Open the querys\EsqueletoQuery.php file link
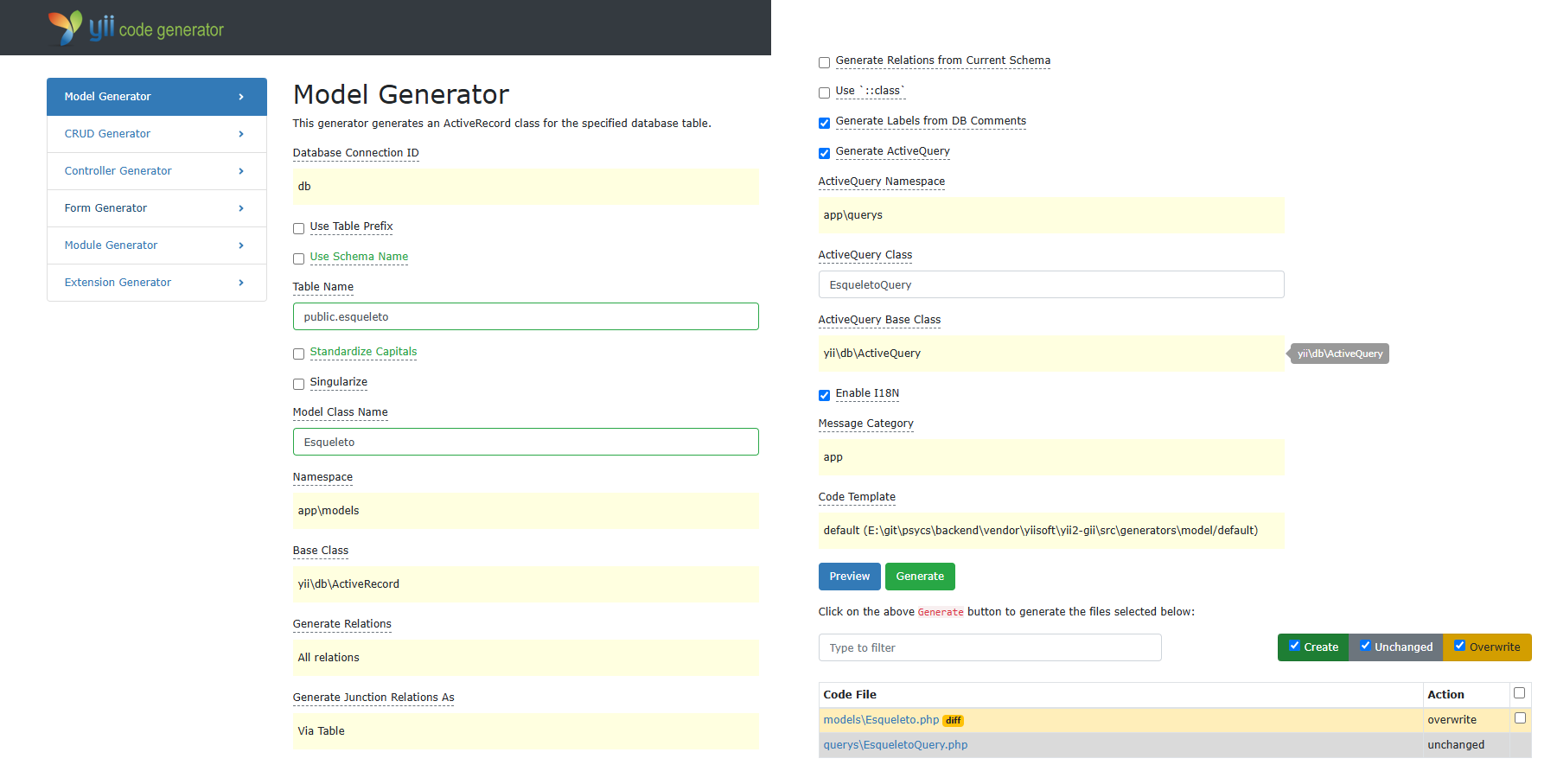1557x784 pixels. 895,745
